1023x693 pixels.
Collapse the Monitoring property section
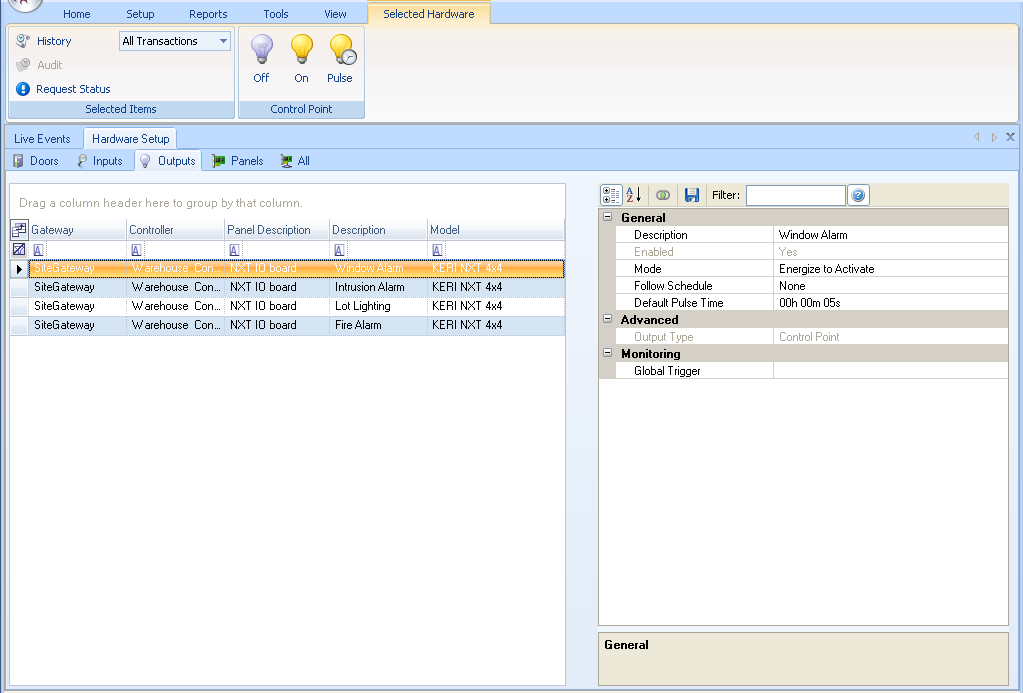[607, 354]
